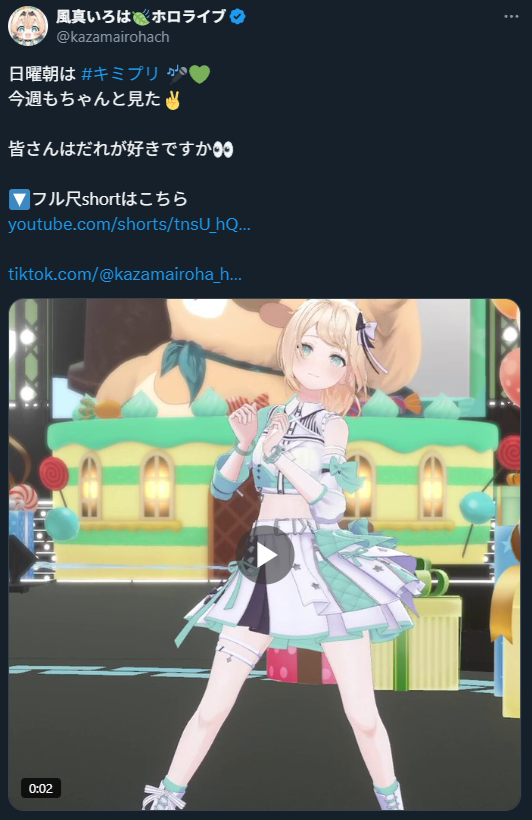532x820 pixels.
Task: Click the microphone emoji after the hashtag
Action: (x=177, y=74)
